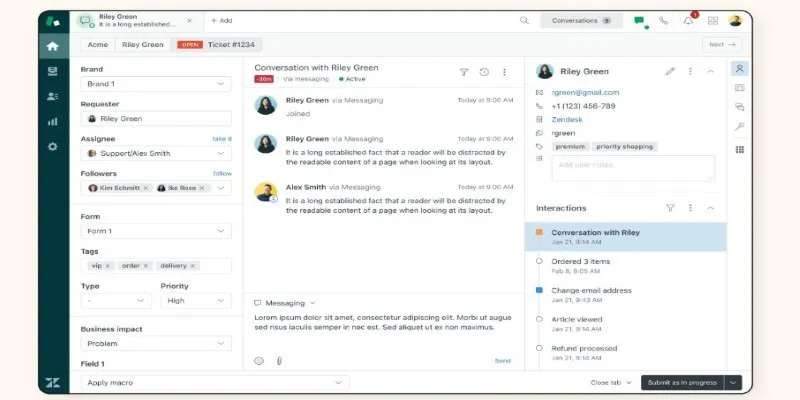Image resolution: width=800 pixels, height=400 pixels.
Task: Edit Riley Green profile with pencil icon
Action: [x=670, y=71]
